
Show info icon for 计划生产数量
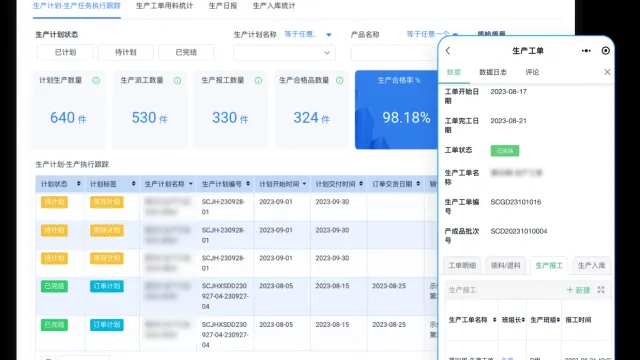click(x=96, y=80)
